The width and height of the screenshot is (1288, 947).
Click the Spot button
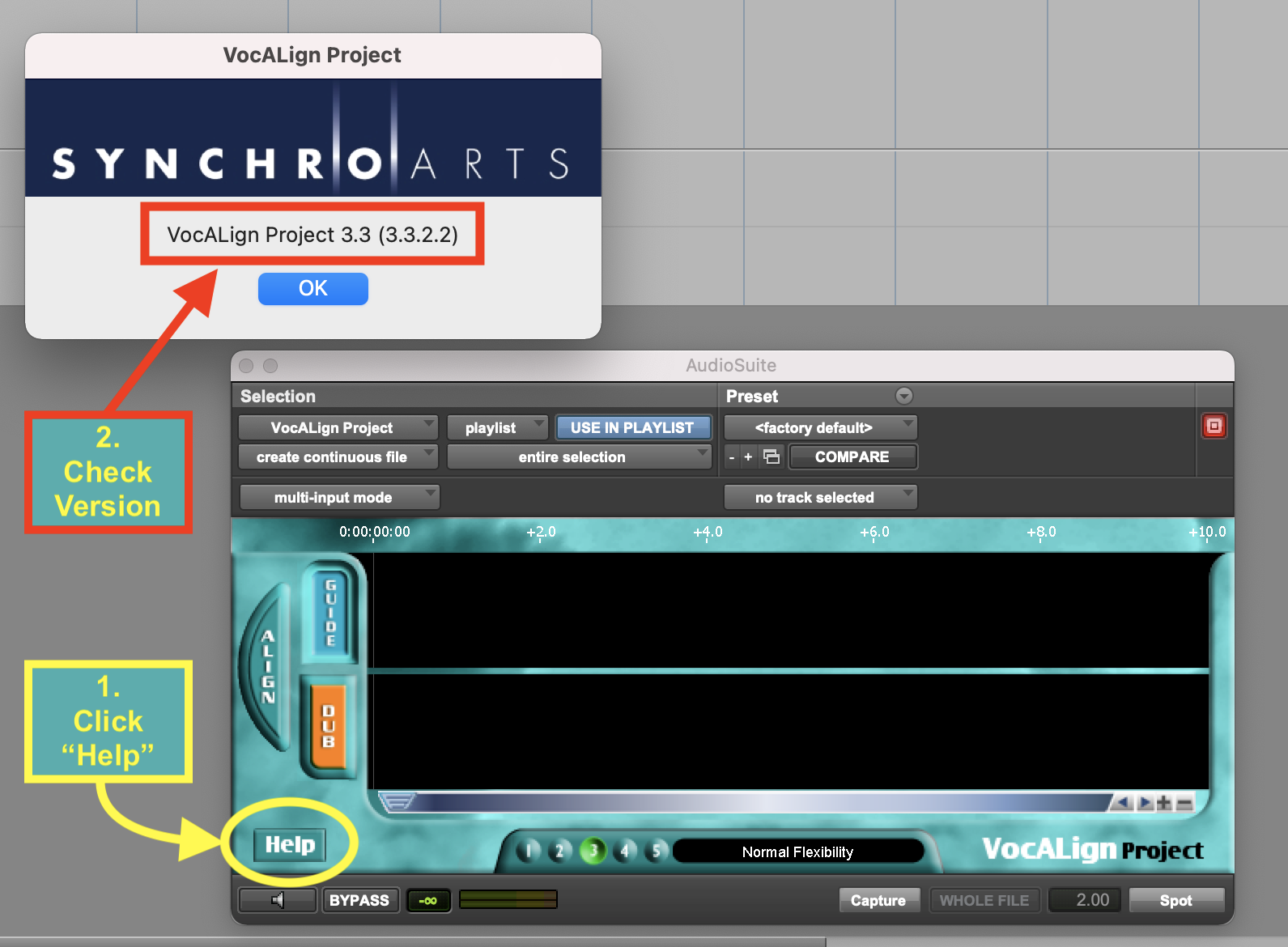click(x=1176, y=900)
